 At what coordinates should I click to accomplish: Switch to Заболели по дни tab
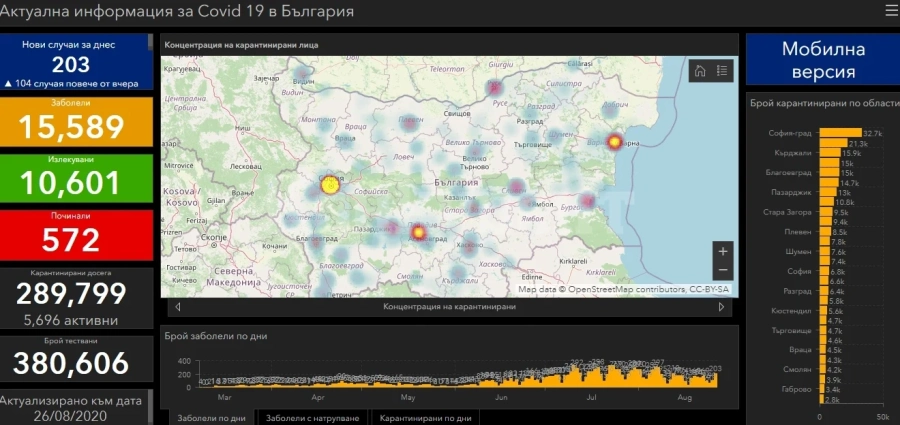(x=212, y=418)
